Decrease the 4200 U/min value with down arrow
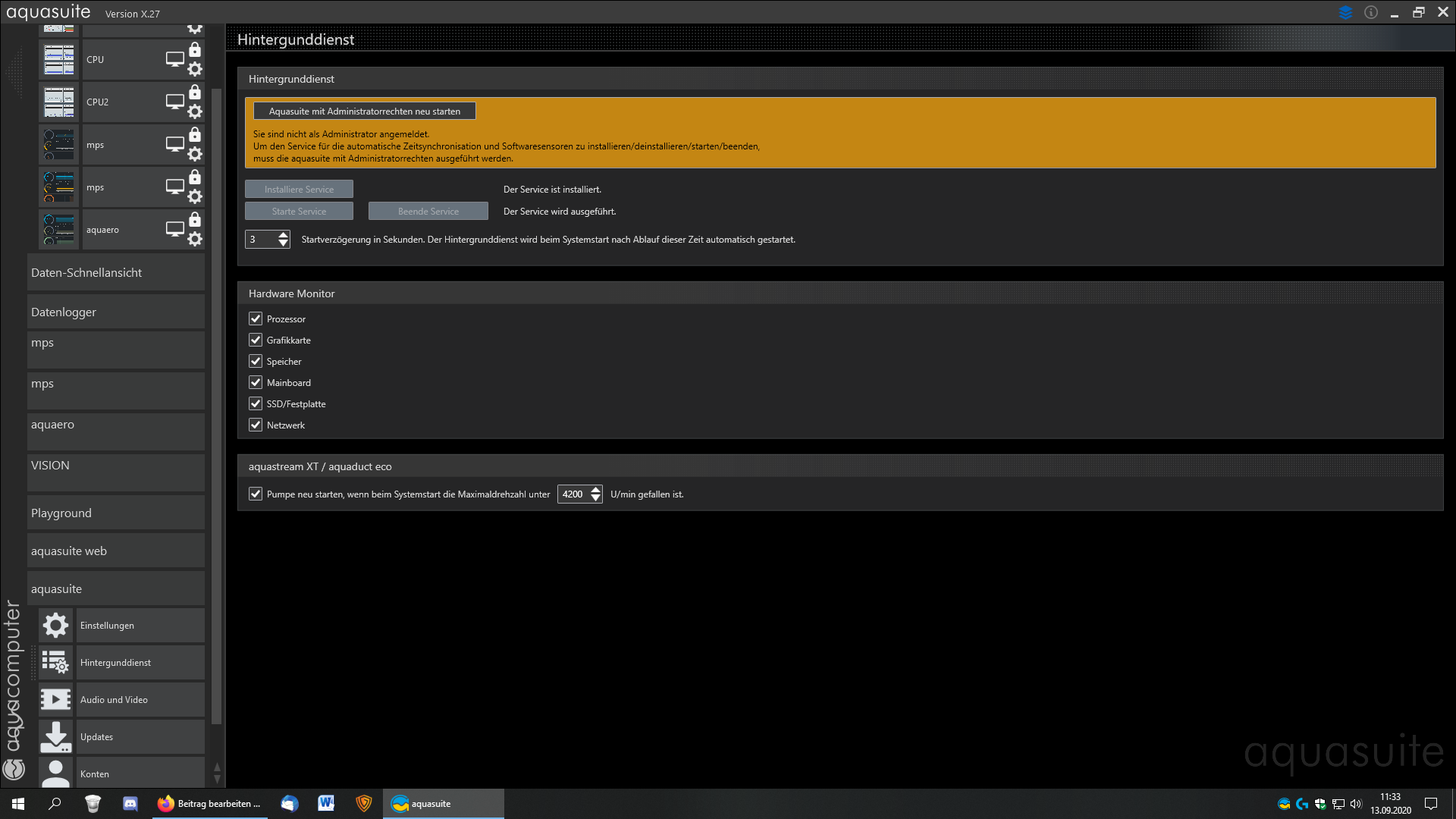This screenshot has width=1456, height=819. (x=596, y=499)
